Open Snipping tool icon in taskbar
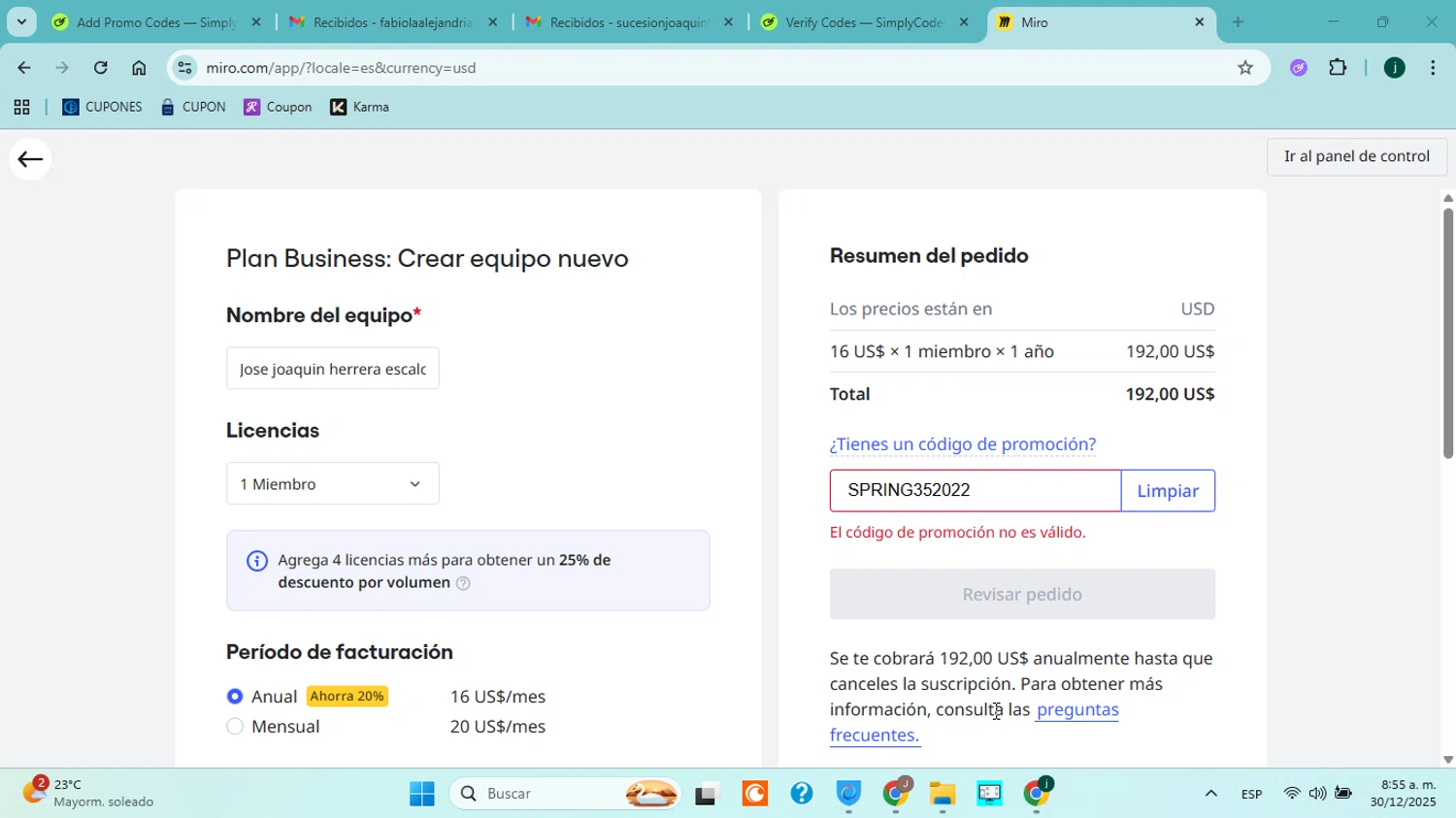 (989, 794)
